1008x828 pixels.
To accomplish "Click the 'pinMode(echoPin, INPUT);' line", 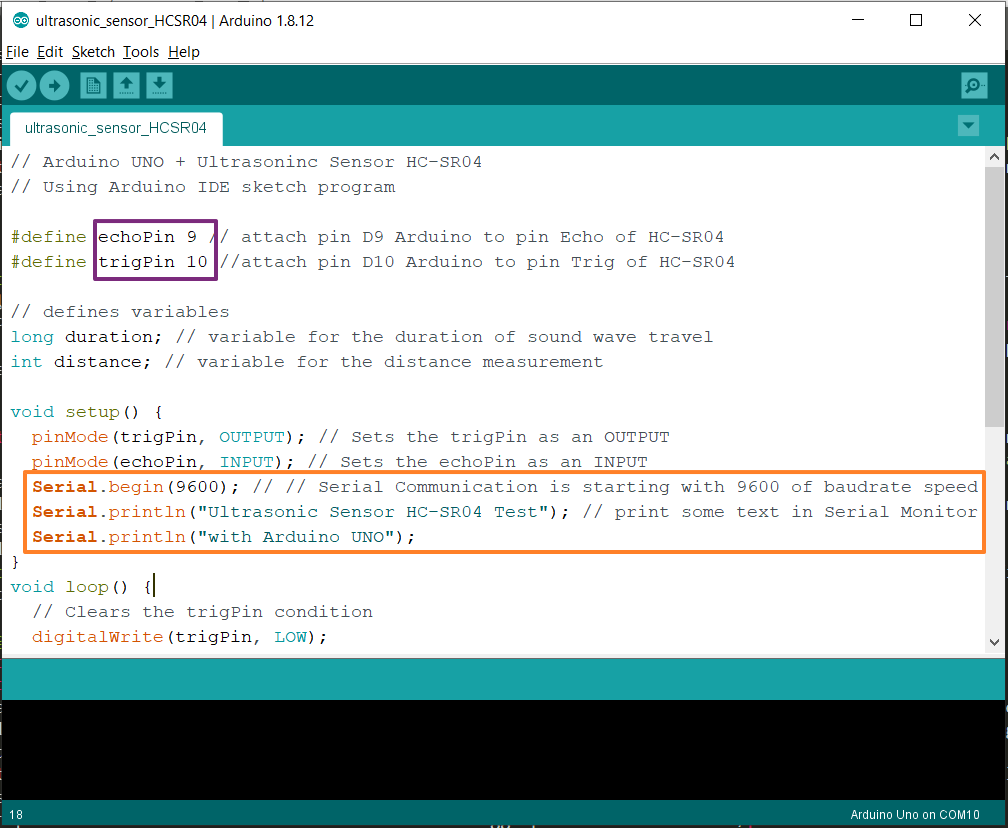I will [163, 462].
